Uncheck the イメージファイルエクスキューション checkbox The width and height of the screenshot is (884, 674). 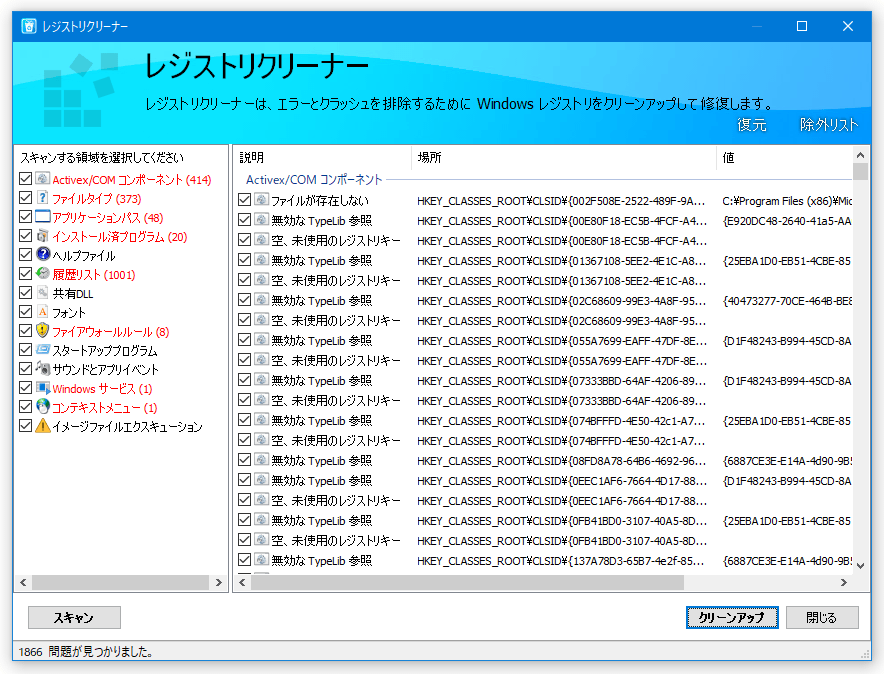tap(25, 426)
